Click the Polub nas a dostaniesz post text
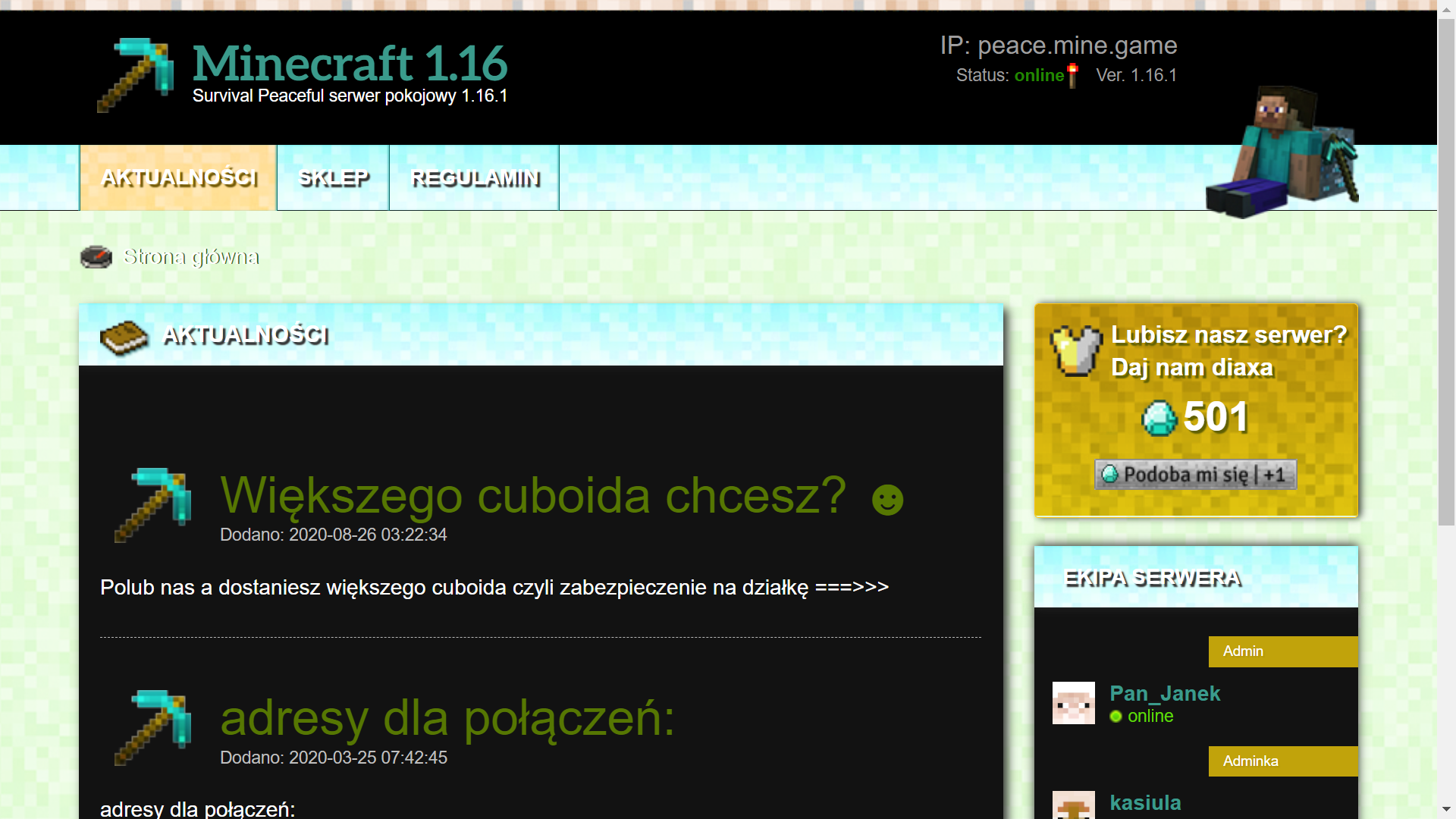 coord(494,588)
